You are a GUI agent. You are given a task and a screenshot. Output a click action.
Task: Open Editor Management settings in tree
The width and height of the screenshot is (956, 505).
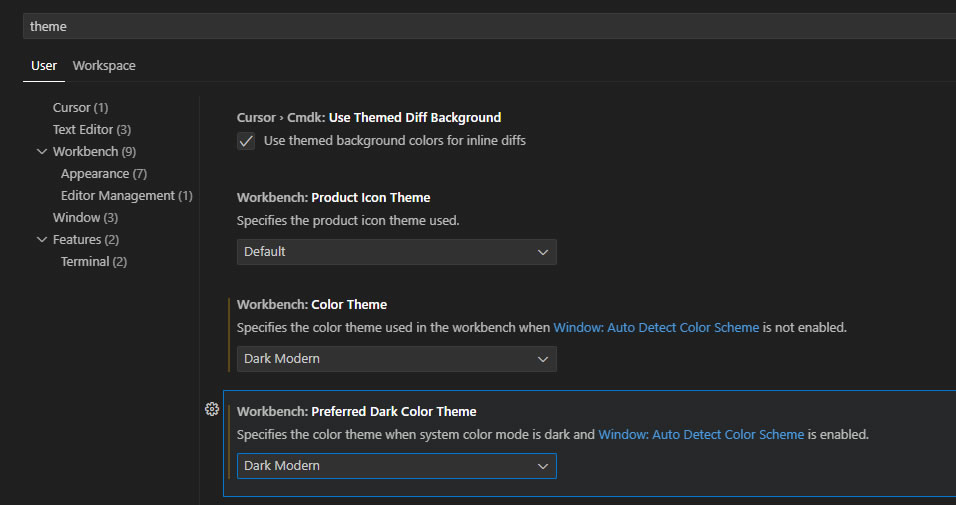point(126,196)
